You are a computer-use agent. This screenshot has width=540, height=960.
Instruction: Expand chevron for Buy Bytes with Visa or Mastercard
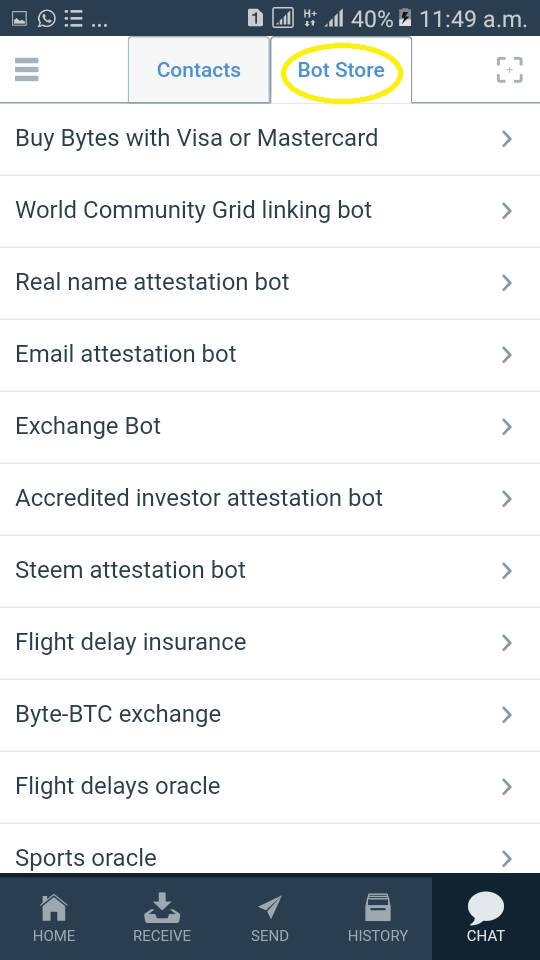pyautogui.click(x=506, y=139)
